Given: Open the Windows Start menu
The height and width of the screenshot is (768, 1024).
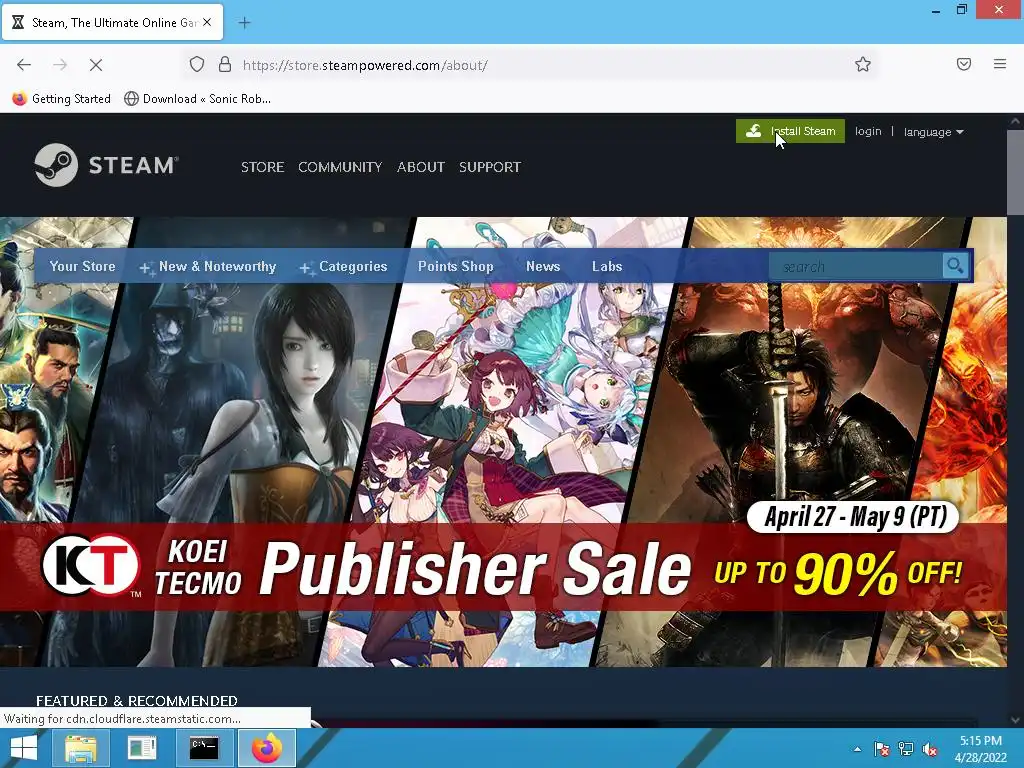Looking at the screenshot, I should pos(24,748).
